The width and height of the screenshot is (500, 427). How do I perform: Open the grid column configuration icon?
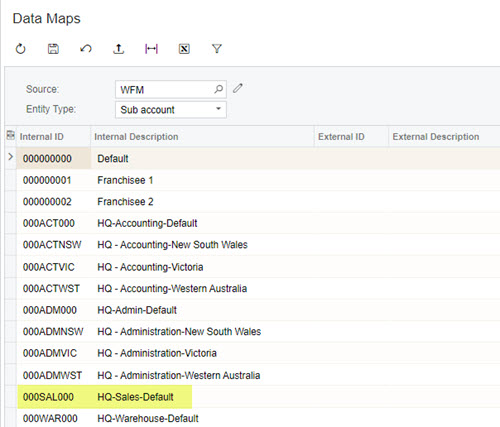tap(11, 135)
